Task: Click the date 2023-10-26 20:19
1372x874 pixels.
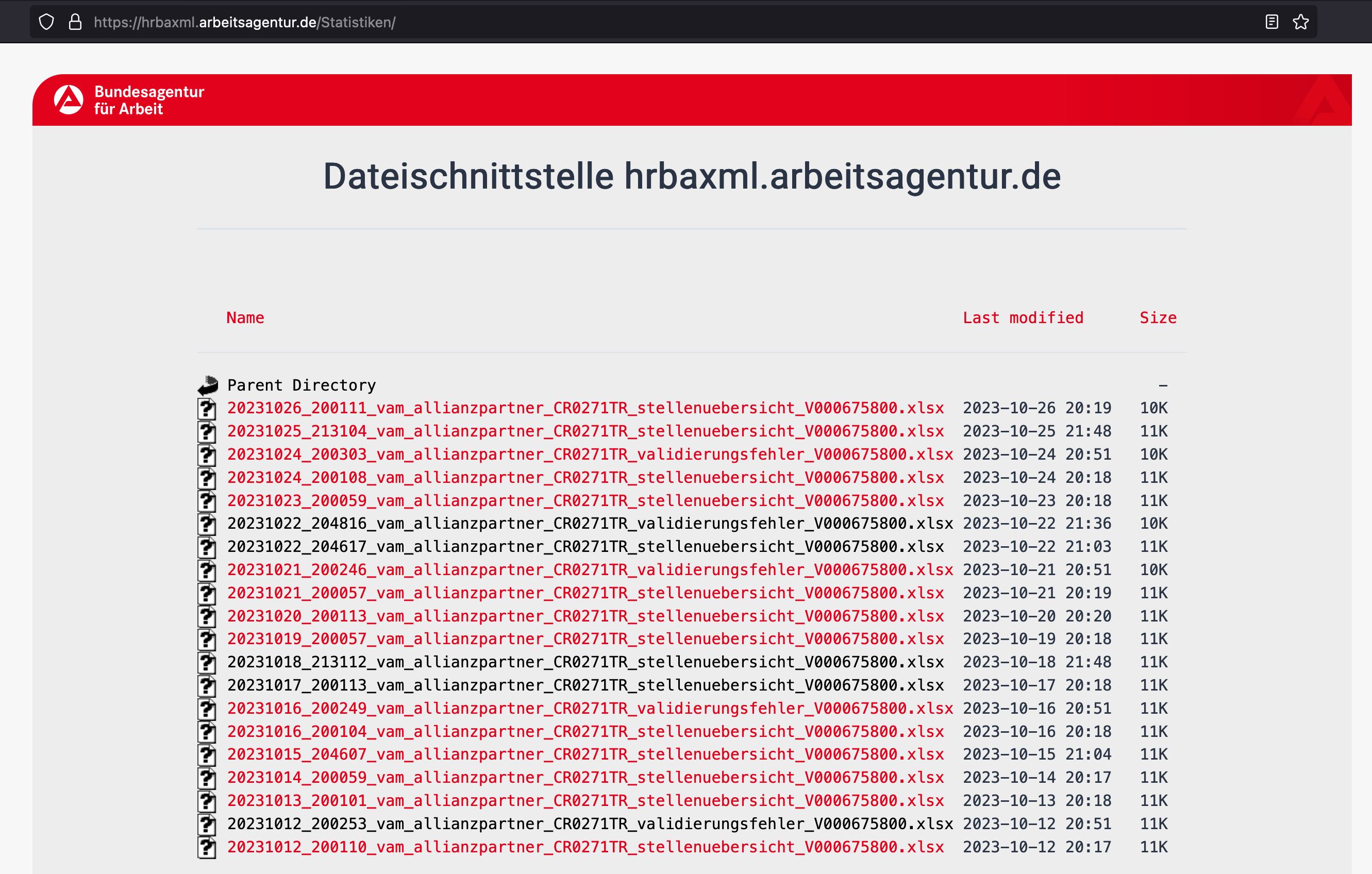Action: [x=1037, y=408]
